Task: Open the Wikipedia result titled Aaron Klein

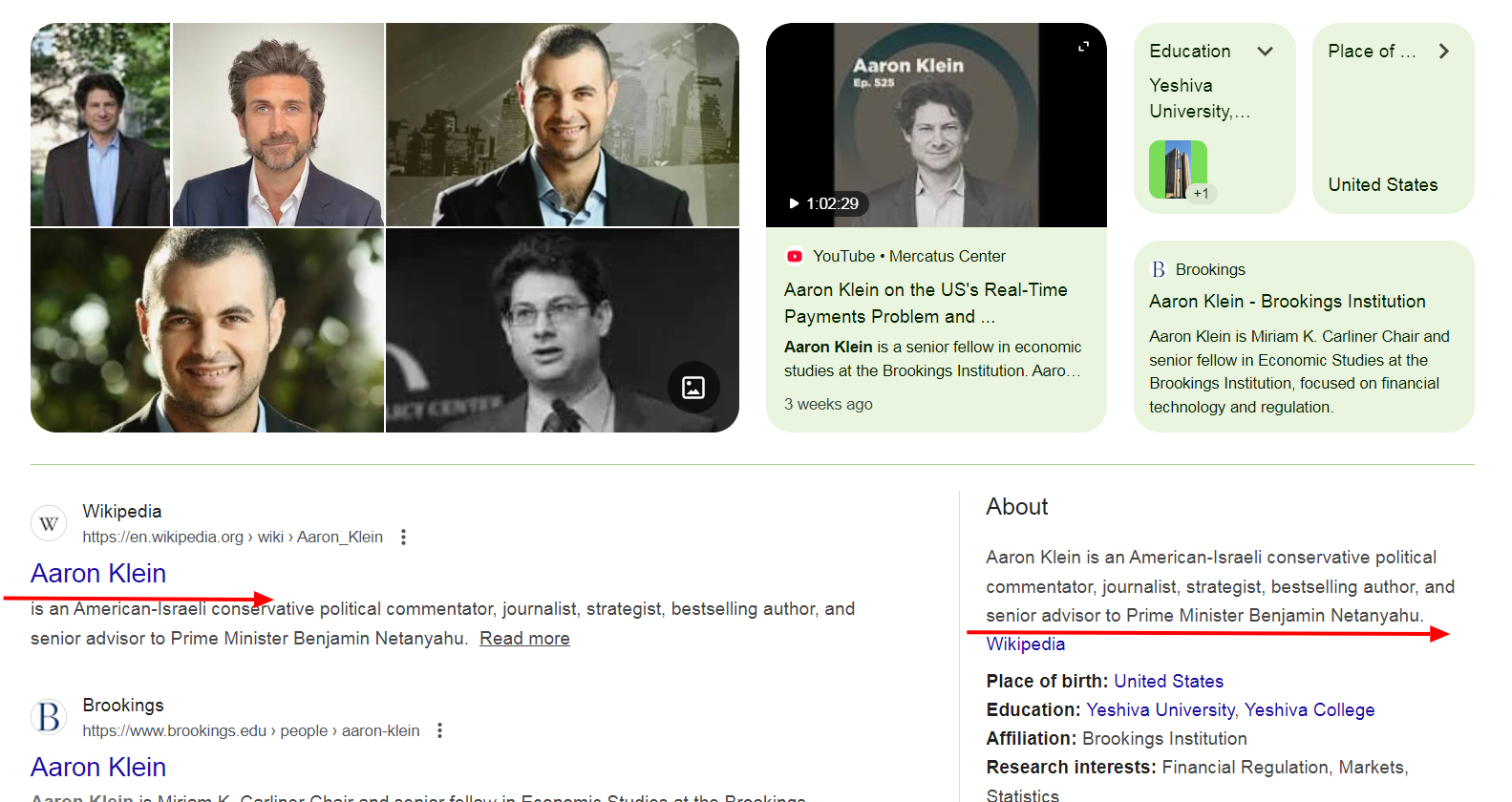Action: pyautogui.click(x=98, y=573)
